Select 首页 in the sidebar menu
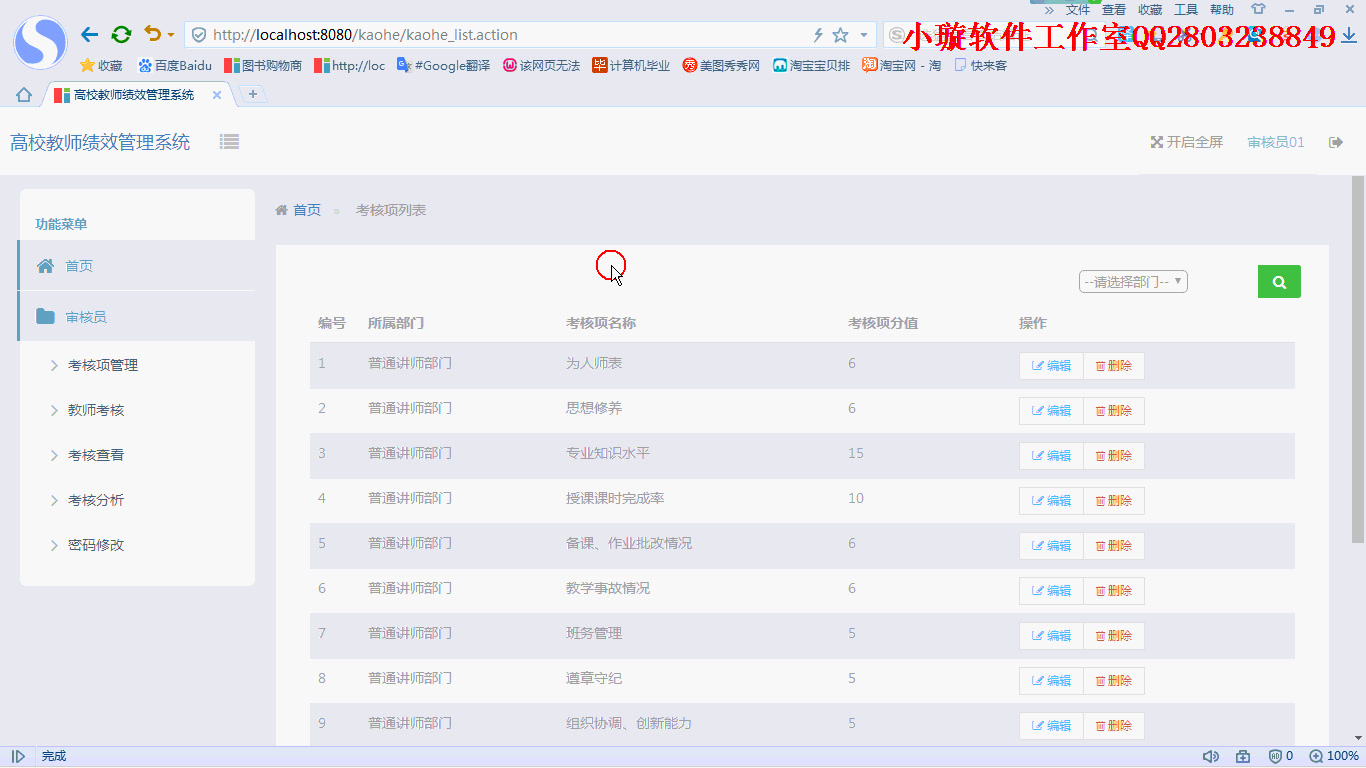 pyautogui.click(x=79, y=265)
